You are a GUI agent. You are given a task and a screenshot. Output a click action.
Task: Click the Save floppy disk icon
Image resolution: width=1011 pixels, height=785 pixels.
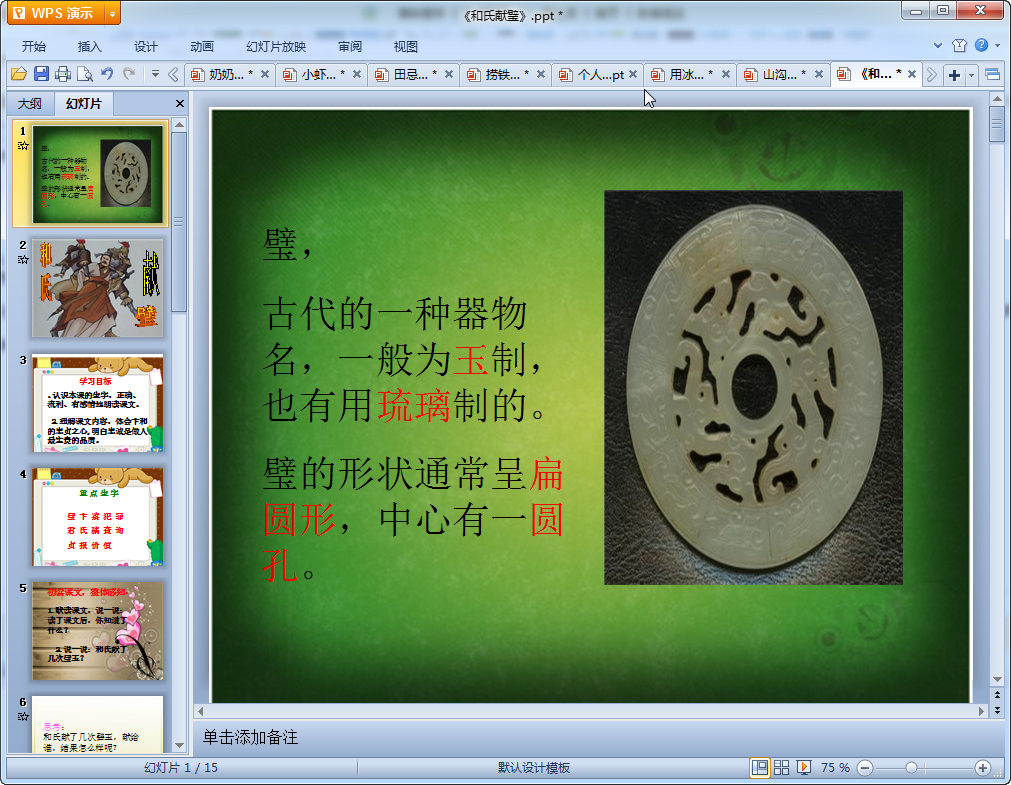41,74
